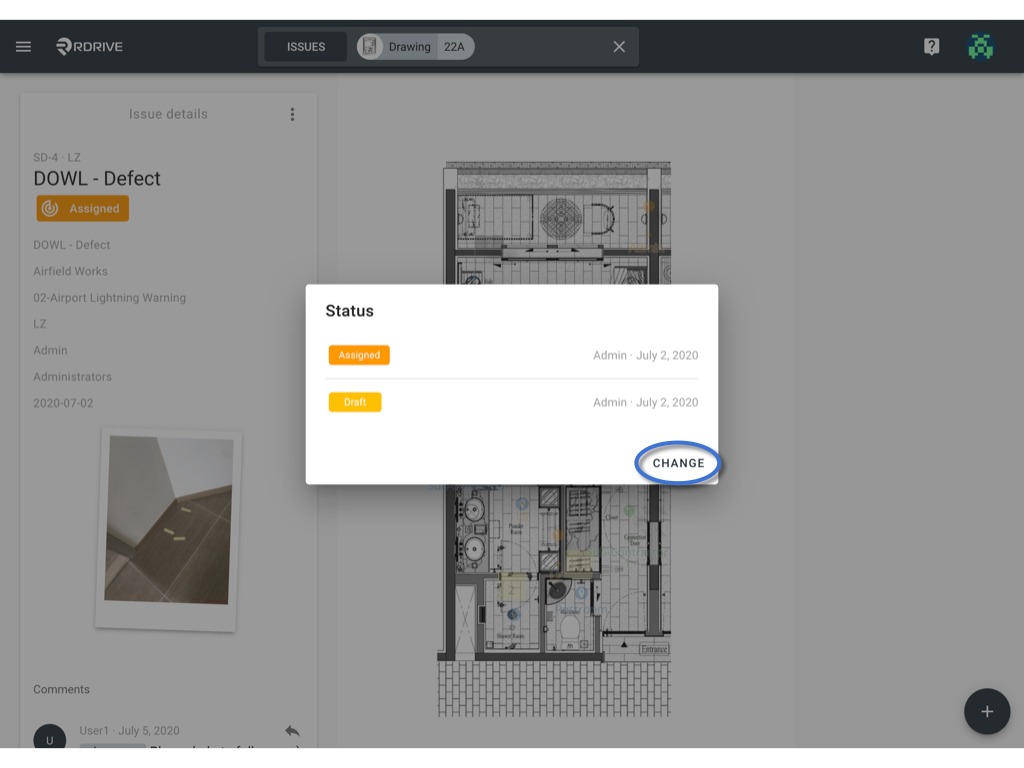1024x768 pixels.
Task: Click the RDRIVE logo
Action: [x=89, y=46]
